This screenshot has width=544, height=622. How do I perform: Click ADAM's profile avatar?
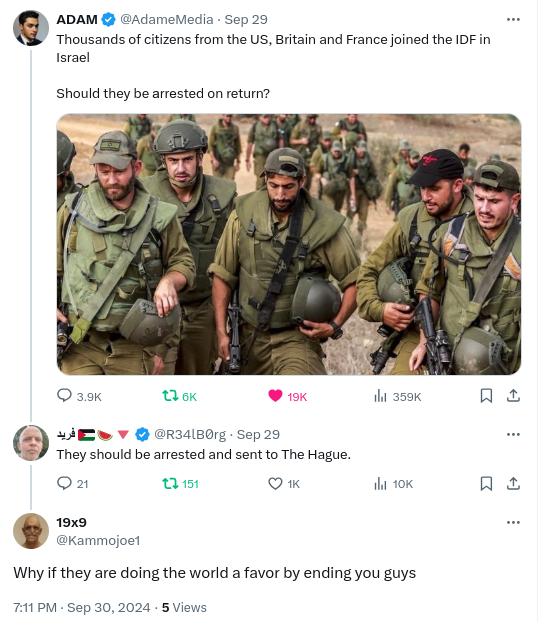[31, 28]
